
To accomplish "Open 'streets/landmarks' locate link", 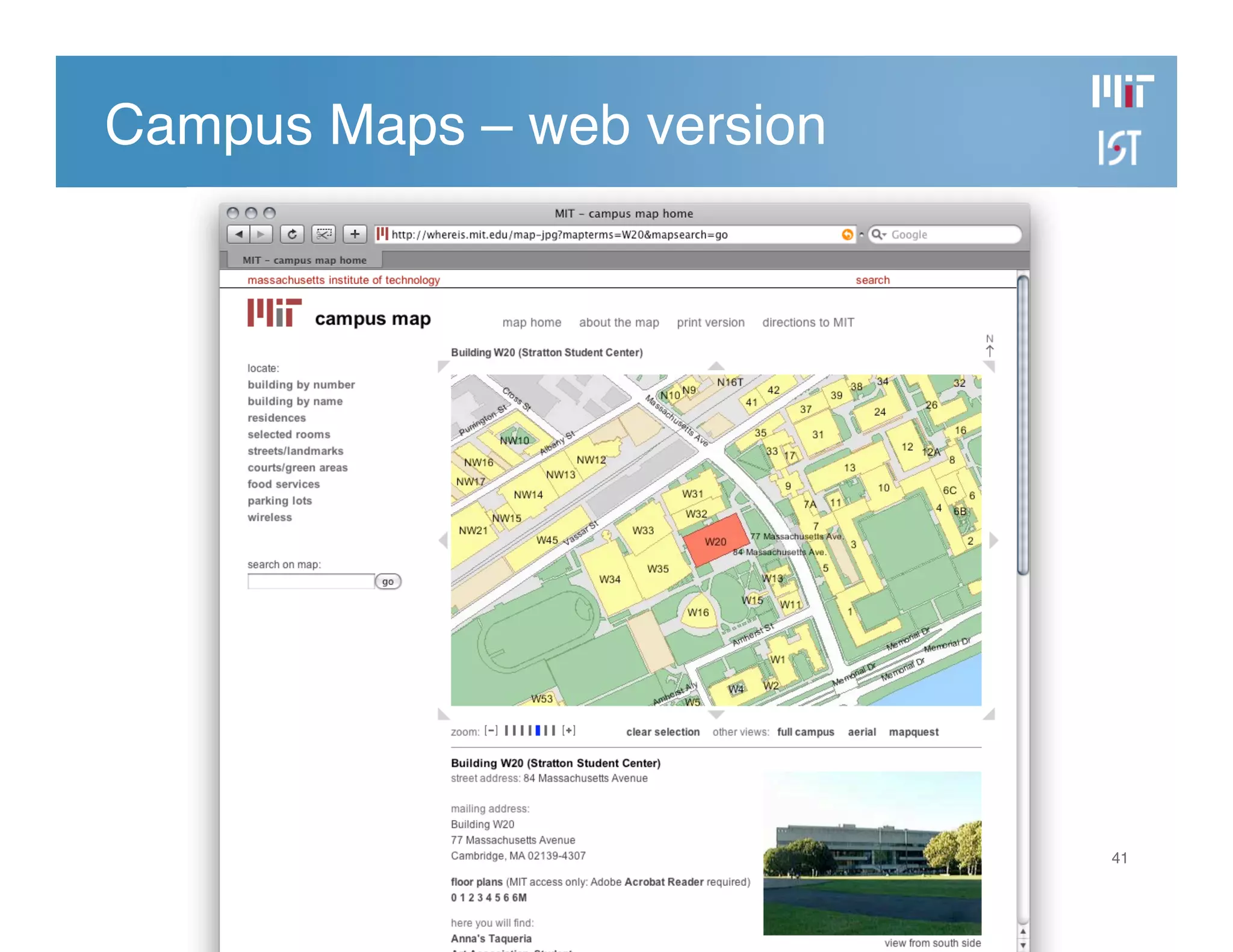I will (x=296, y=451).
